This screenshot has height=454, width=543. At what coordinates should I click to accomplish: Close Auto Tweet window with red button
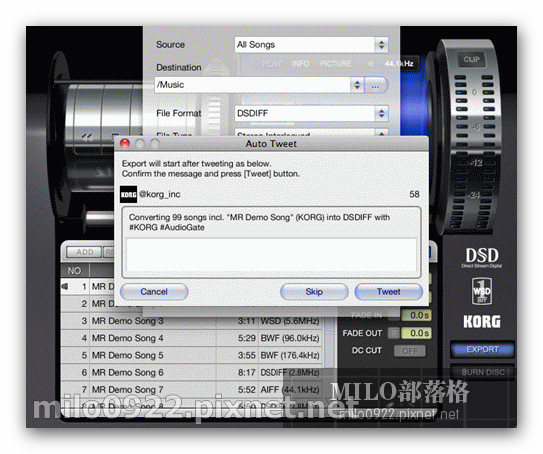point(125,143)
